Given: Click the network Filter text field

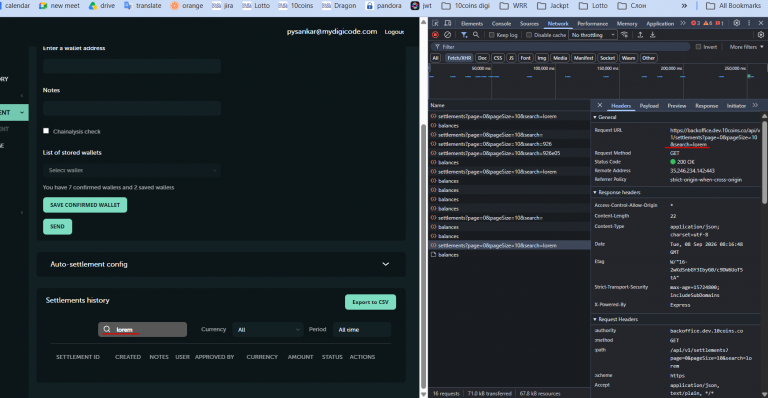Looking at the screenshot, I should (561, 47).
